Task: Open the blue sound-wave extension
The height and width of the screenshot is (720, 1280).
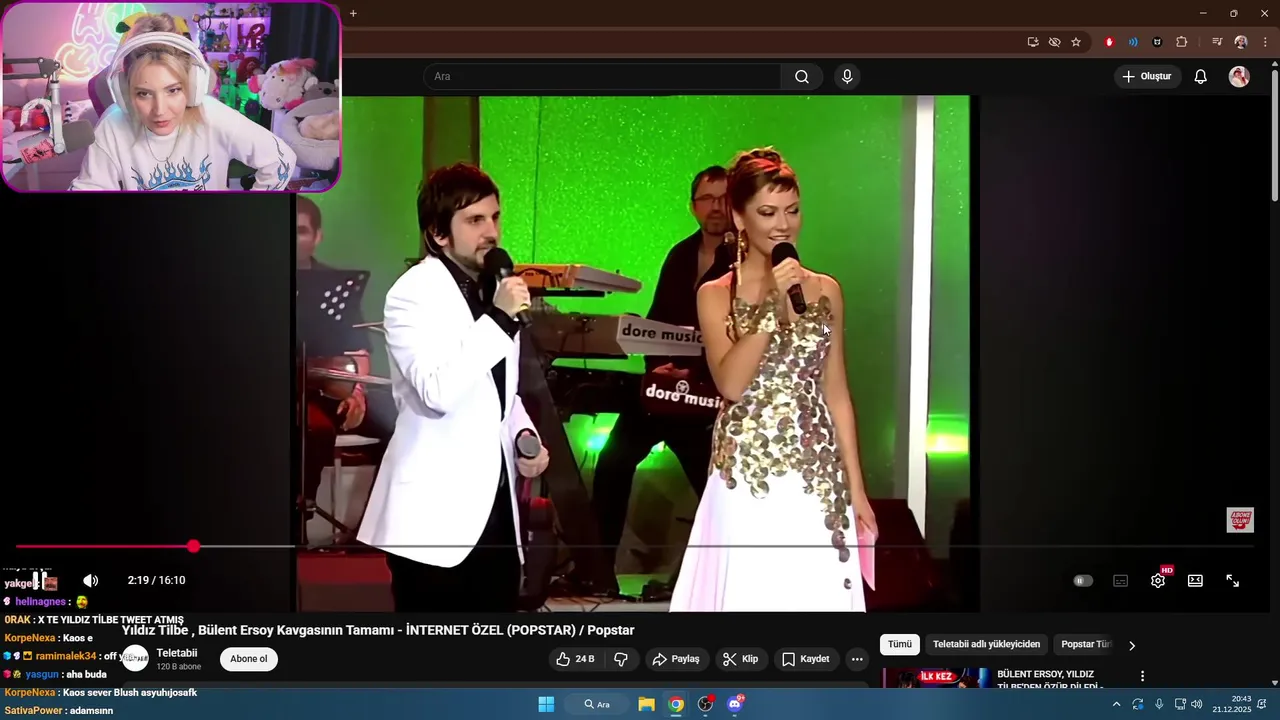Action: (x=1133, y=42)
